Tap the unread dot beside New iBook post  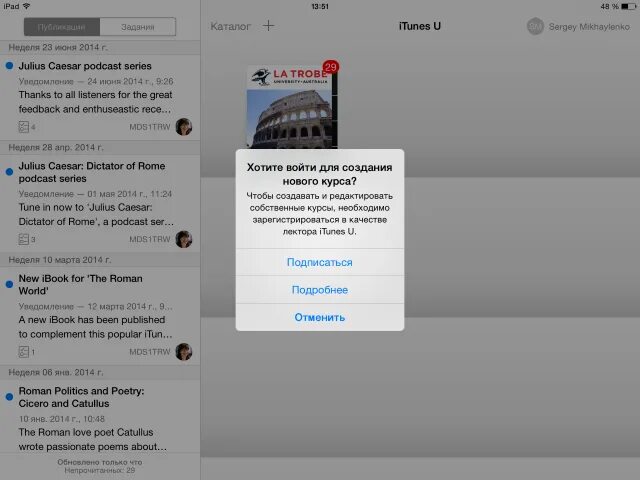[x=9, y=284]
